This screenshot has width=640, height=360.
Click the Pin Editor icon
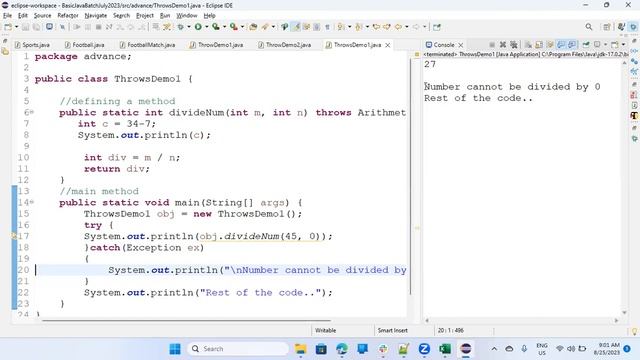437,27
